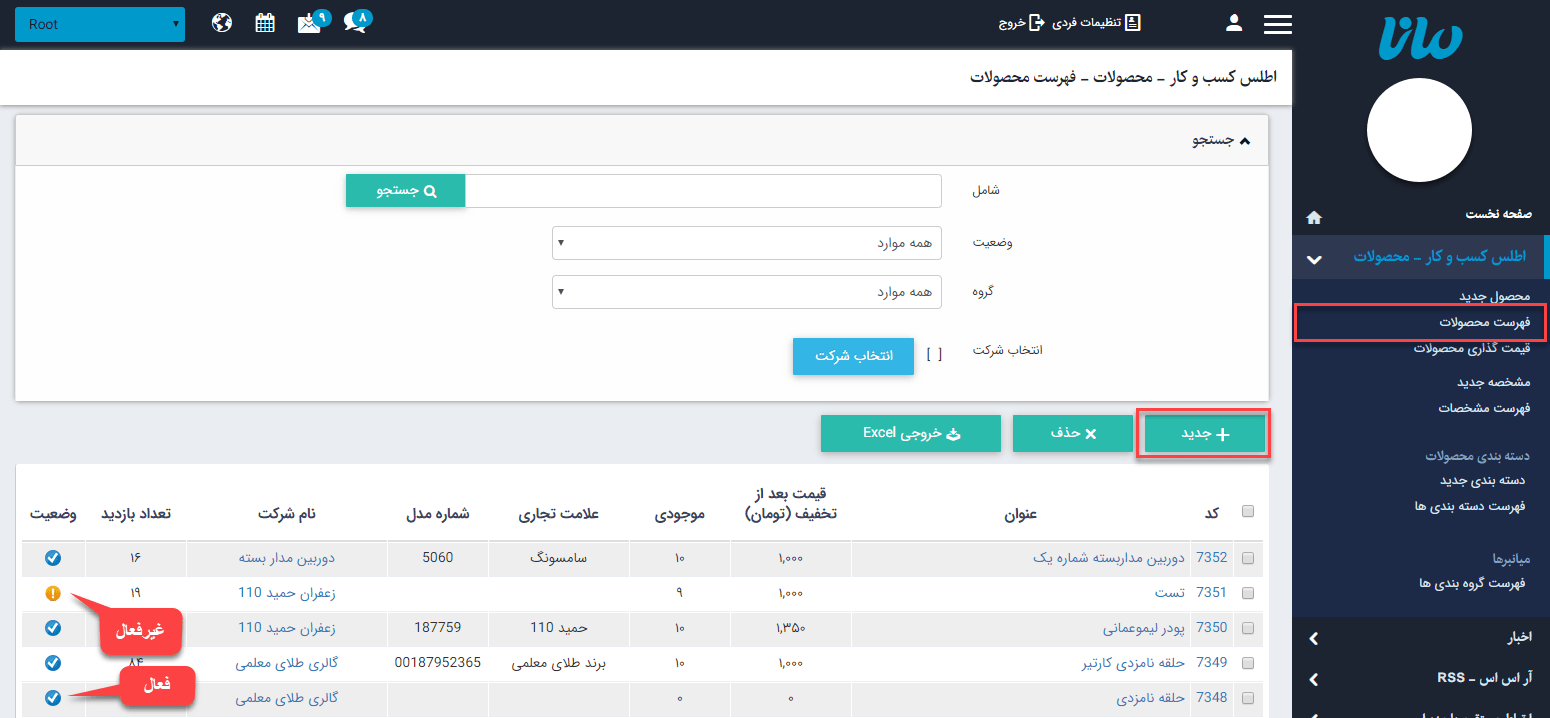The height and width of the screenshot is (718, 1550).
Task: Check the checkbox for product code 7352
Action: pos(1247,558)
